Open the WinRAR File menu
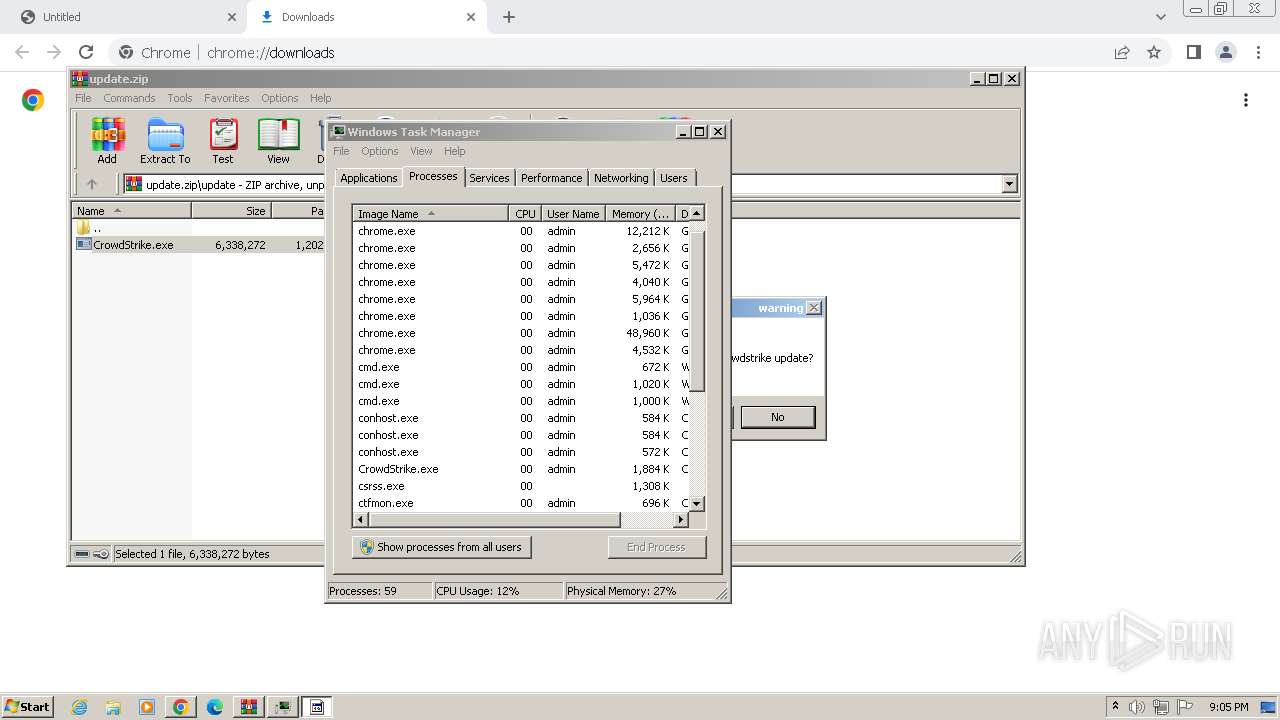The image size is (1280, 720). (83, 98)
